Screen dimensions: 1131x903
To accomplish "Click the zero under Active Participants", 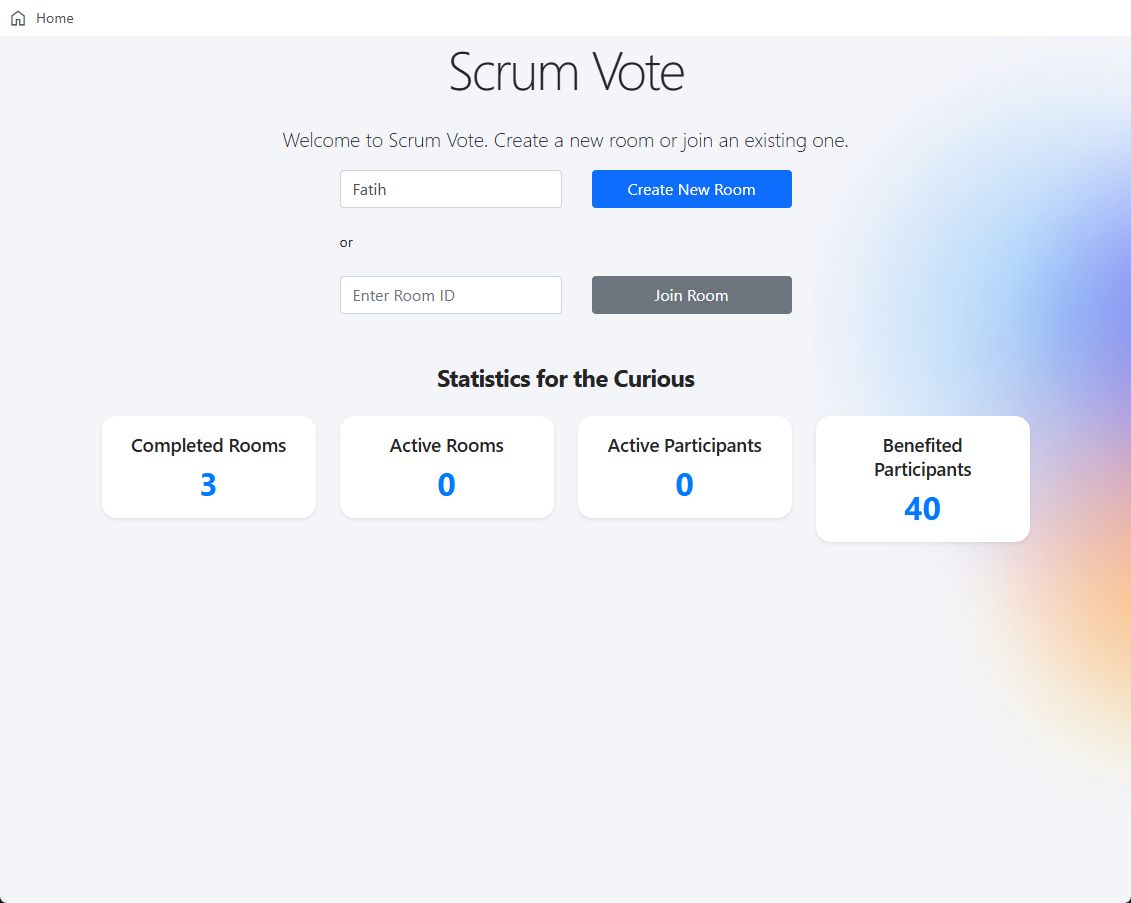I will 684,484.
